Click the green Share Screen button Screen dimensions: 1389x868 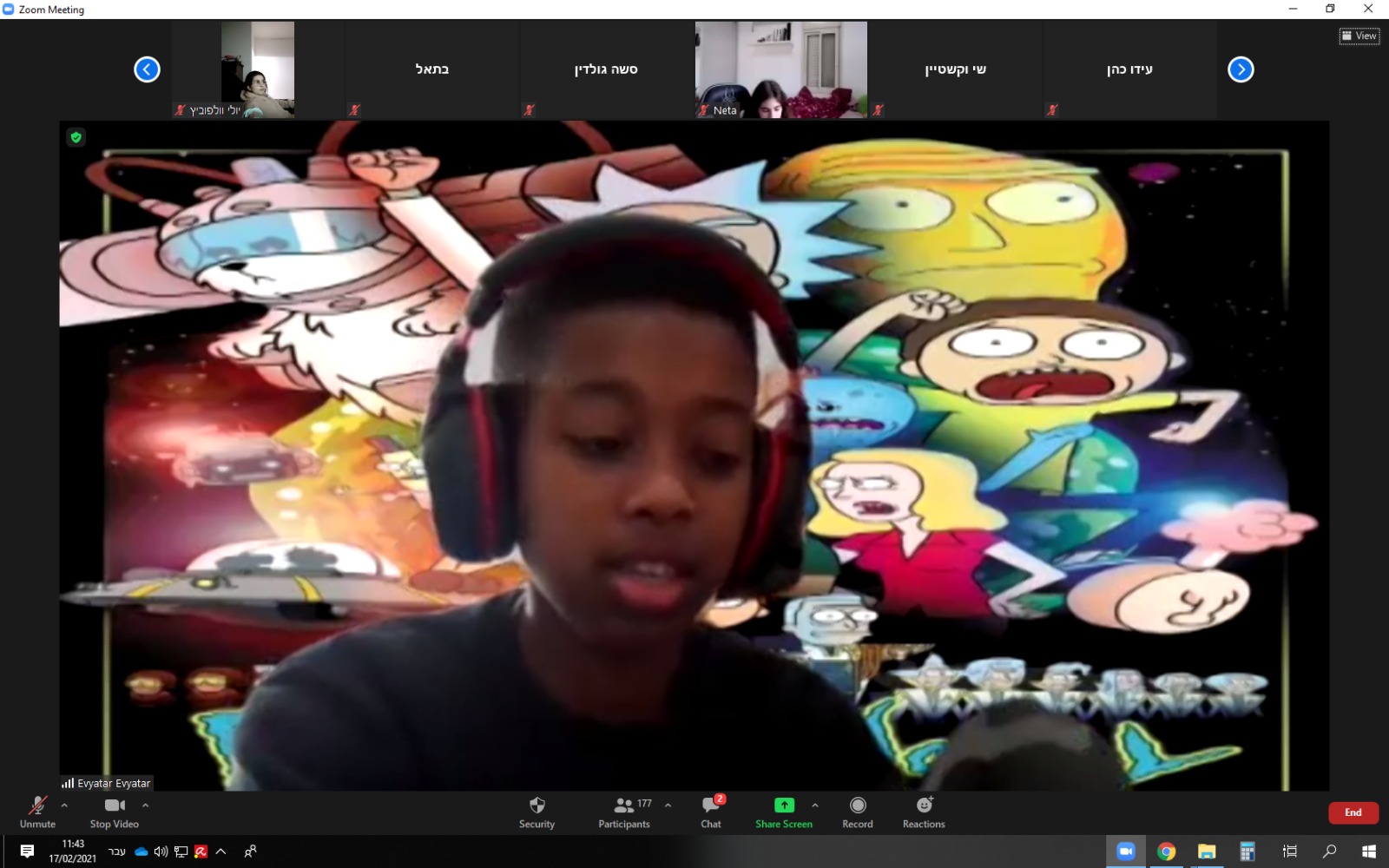784,812
